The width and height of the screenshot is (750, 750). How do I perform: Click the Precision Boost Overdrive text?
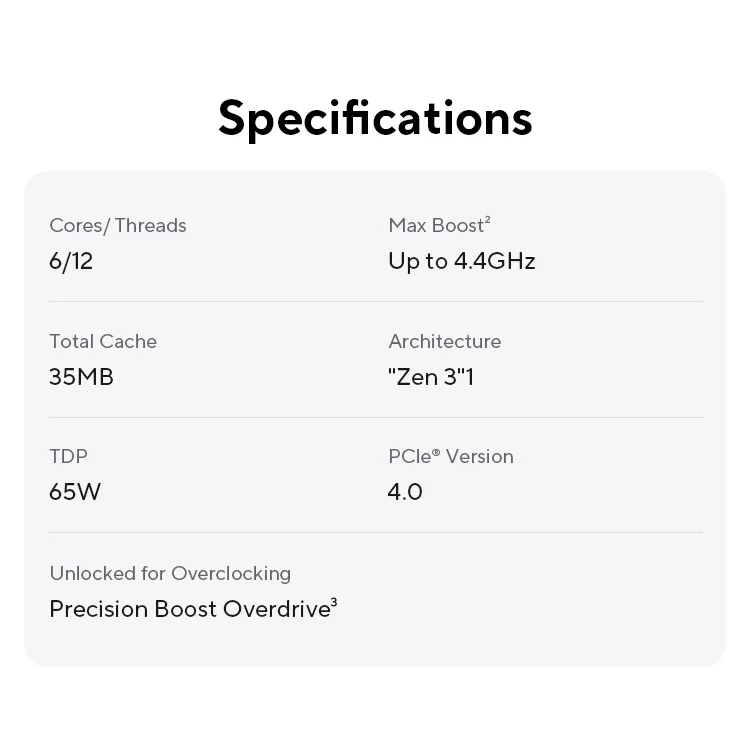tap(188, 609)
